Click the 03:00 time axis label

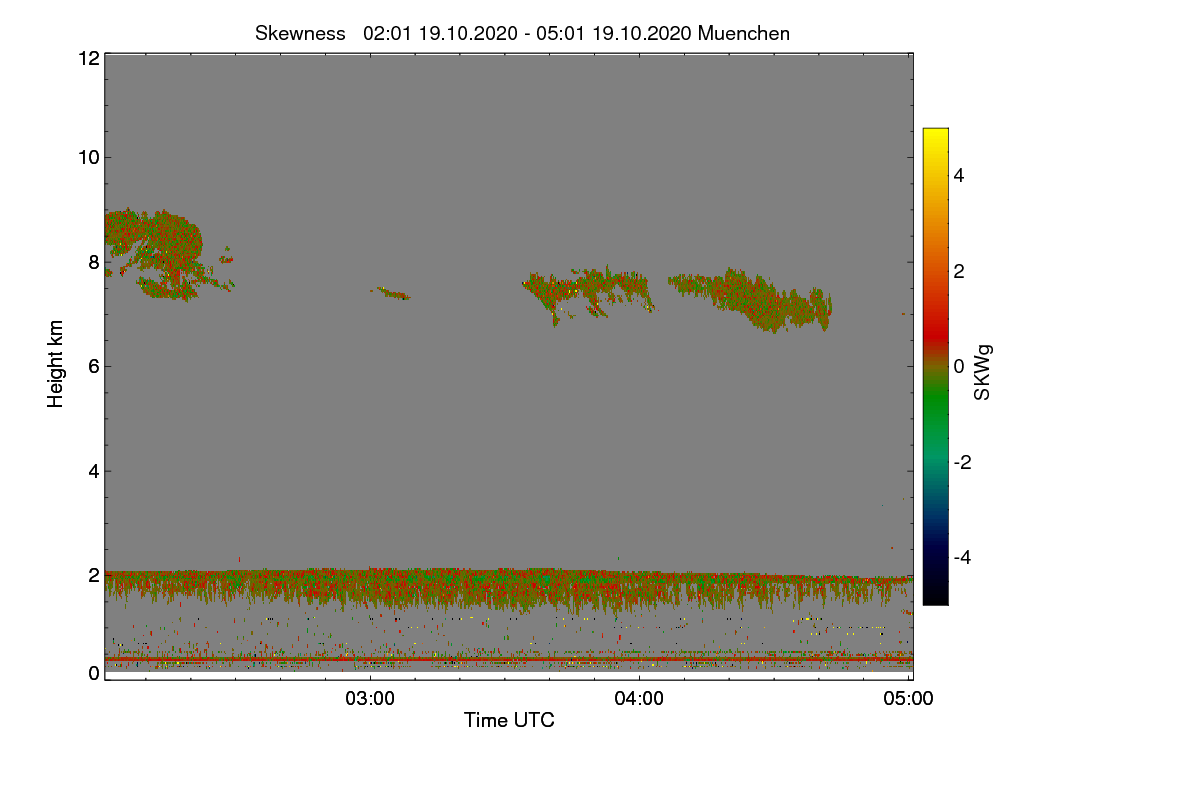point(370,699)
